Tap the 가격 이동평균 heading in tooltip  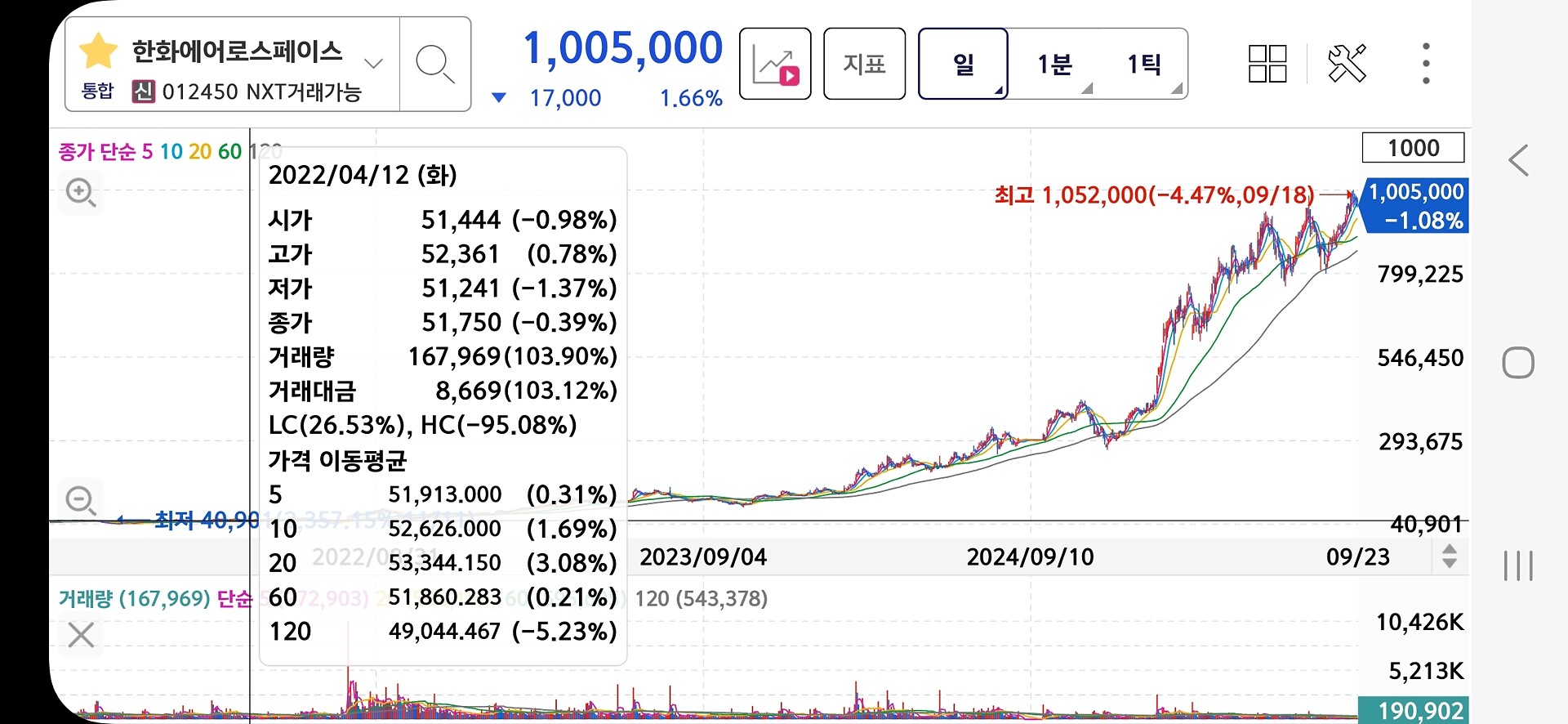(x=337, y=460)
